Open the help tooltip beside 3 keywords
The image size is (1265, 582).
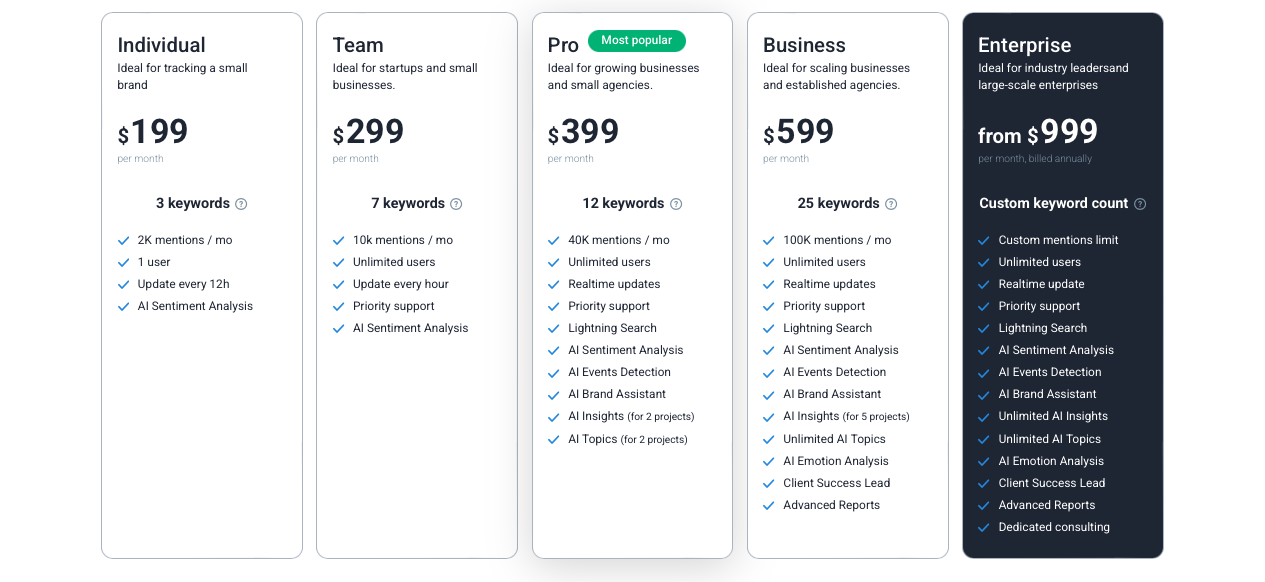tap(241, 203)
